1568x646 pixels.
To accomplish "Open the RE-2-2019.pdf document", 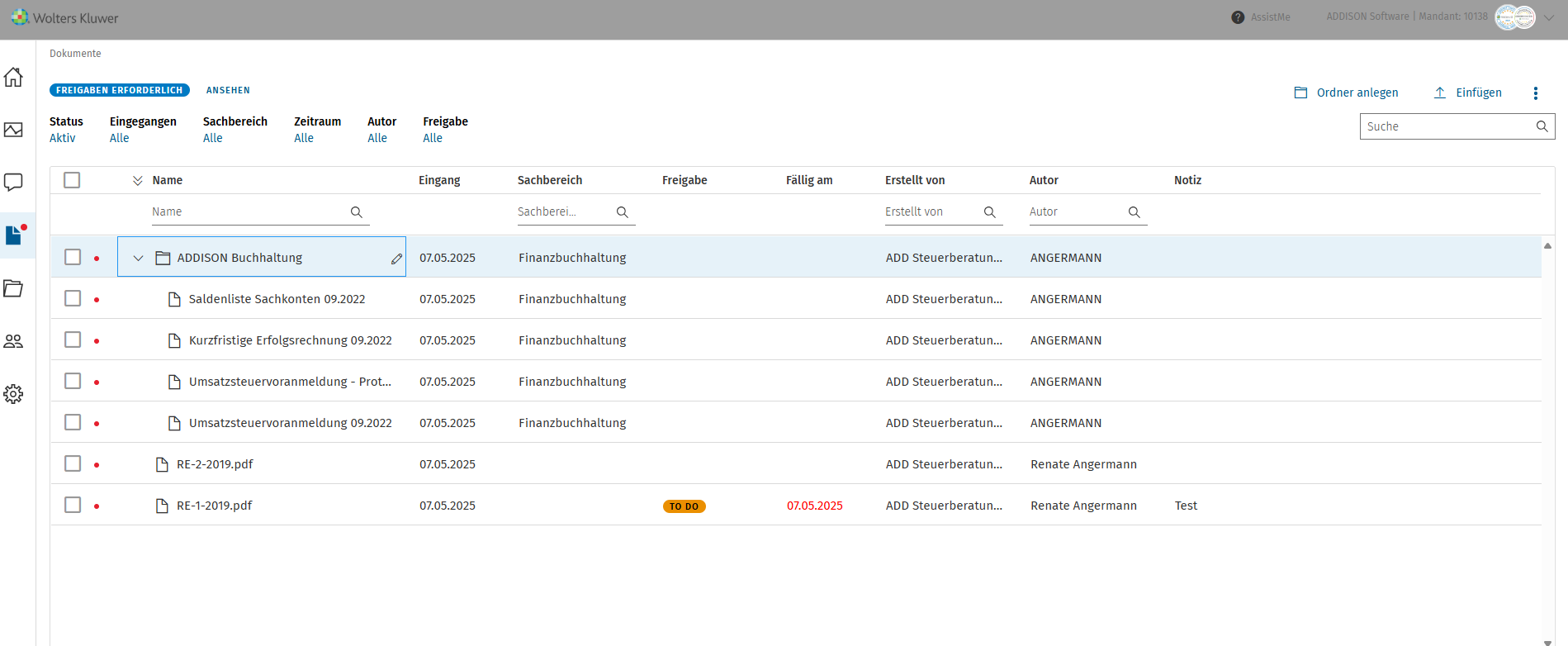I will 215,464.
